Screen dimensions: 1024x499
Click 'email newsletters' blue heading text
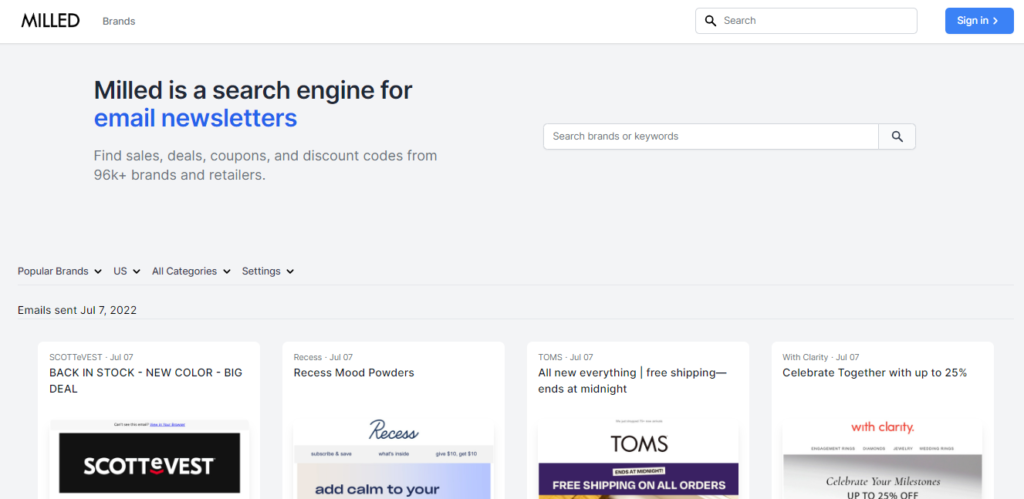pos(195,118)
